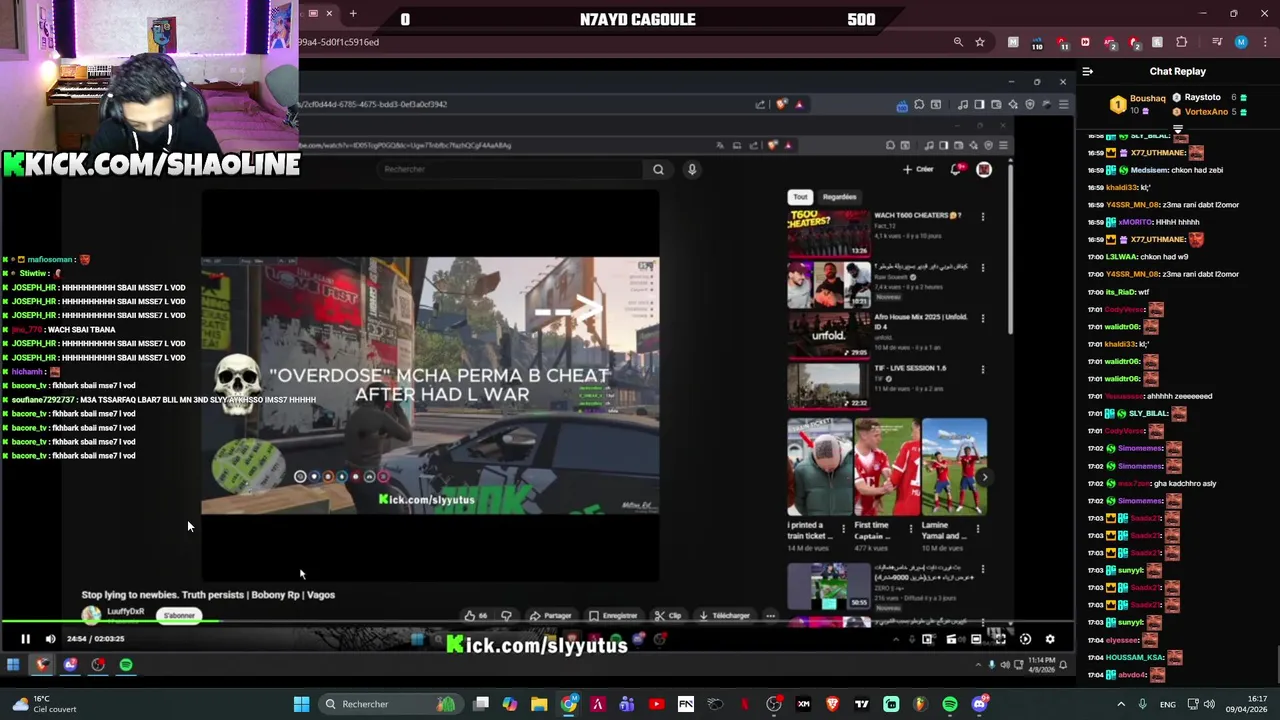Click the Partager share button
The width and height of the screenshot is (1280, 720).
tap(551, 616)
